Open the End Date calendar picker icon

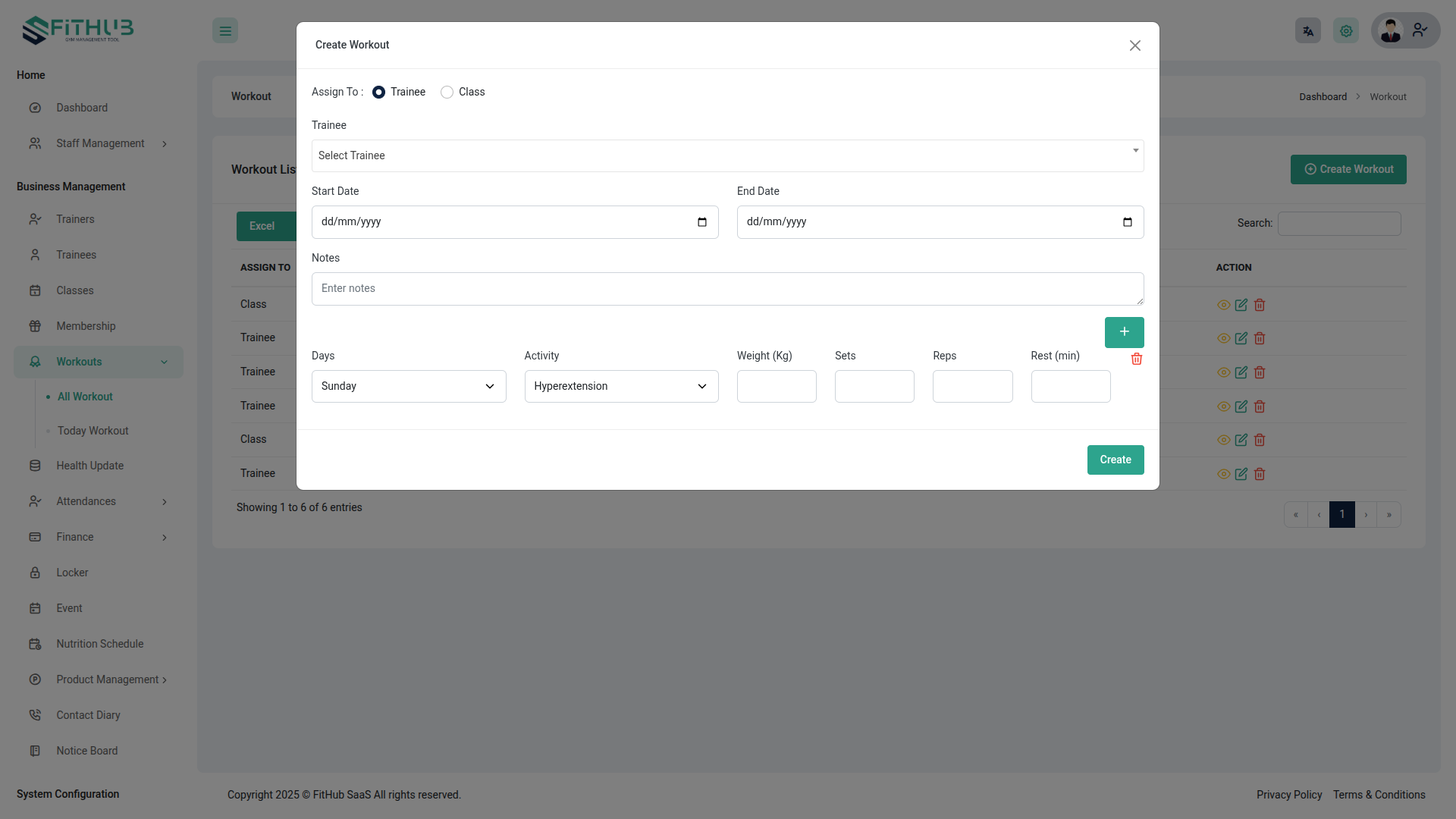point(1127,222)
